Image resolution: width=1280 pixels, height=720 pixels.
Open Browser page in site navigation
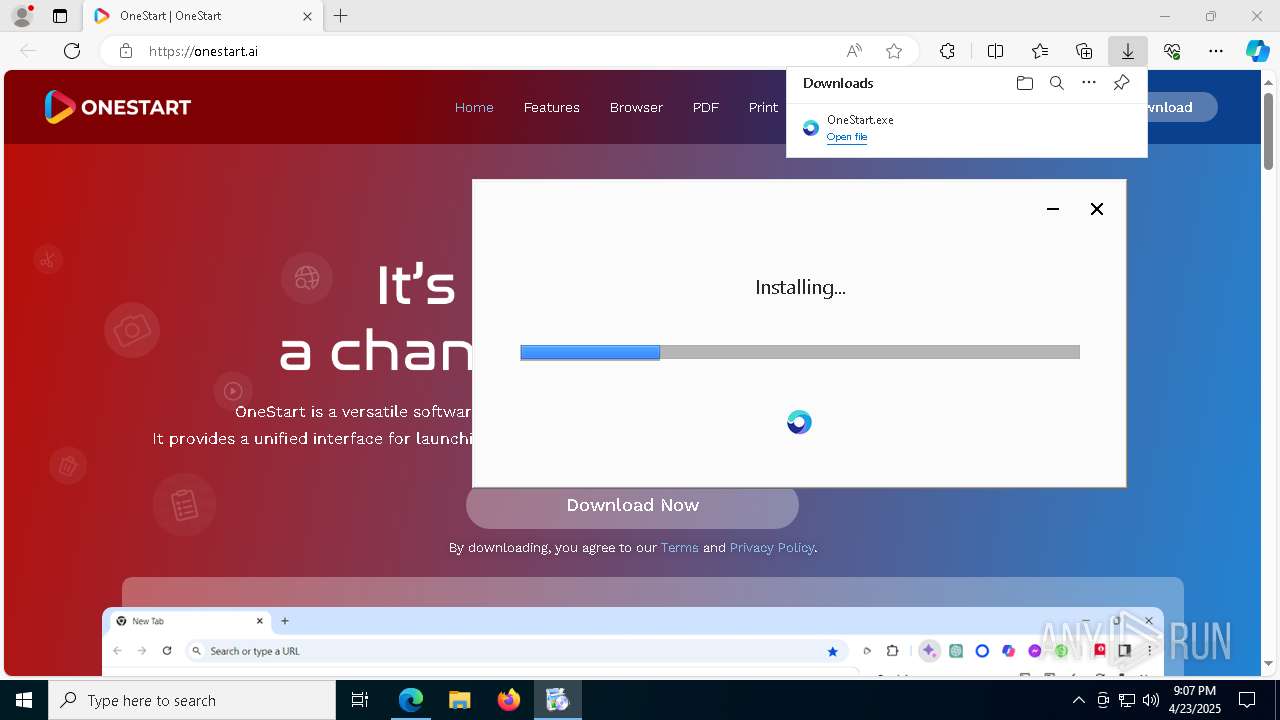636,107
